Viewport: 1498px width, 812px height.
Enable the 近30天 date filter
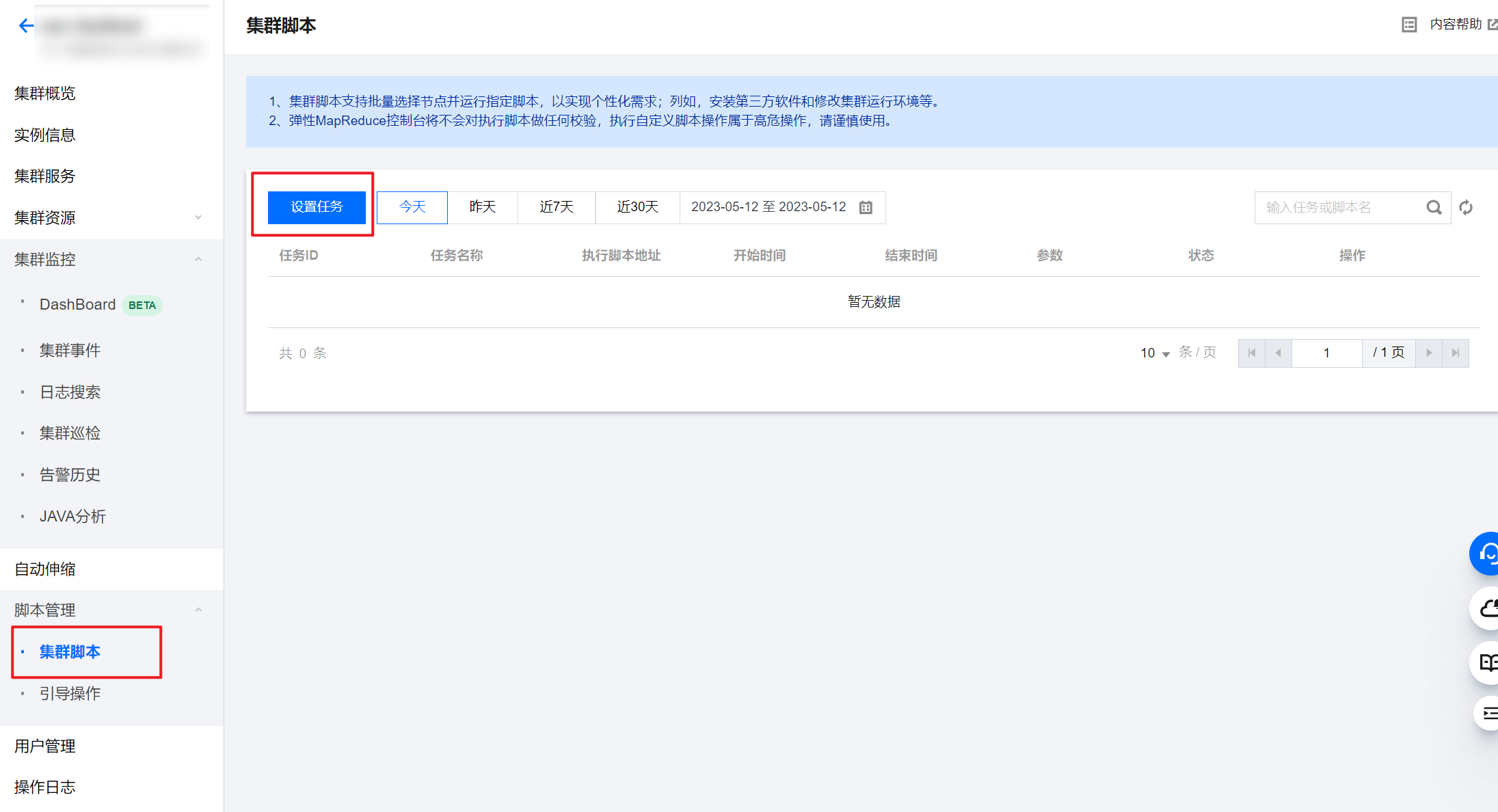pyautogui.click(x=637, y=207)
